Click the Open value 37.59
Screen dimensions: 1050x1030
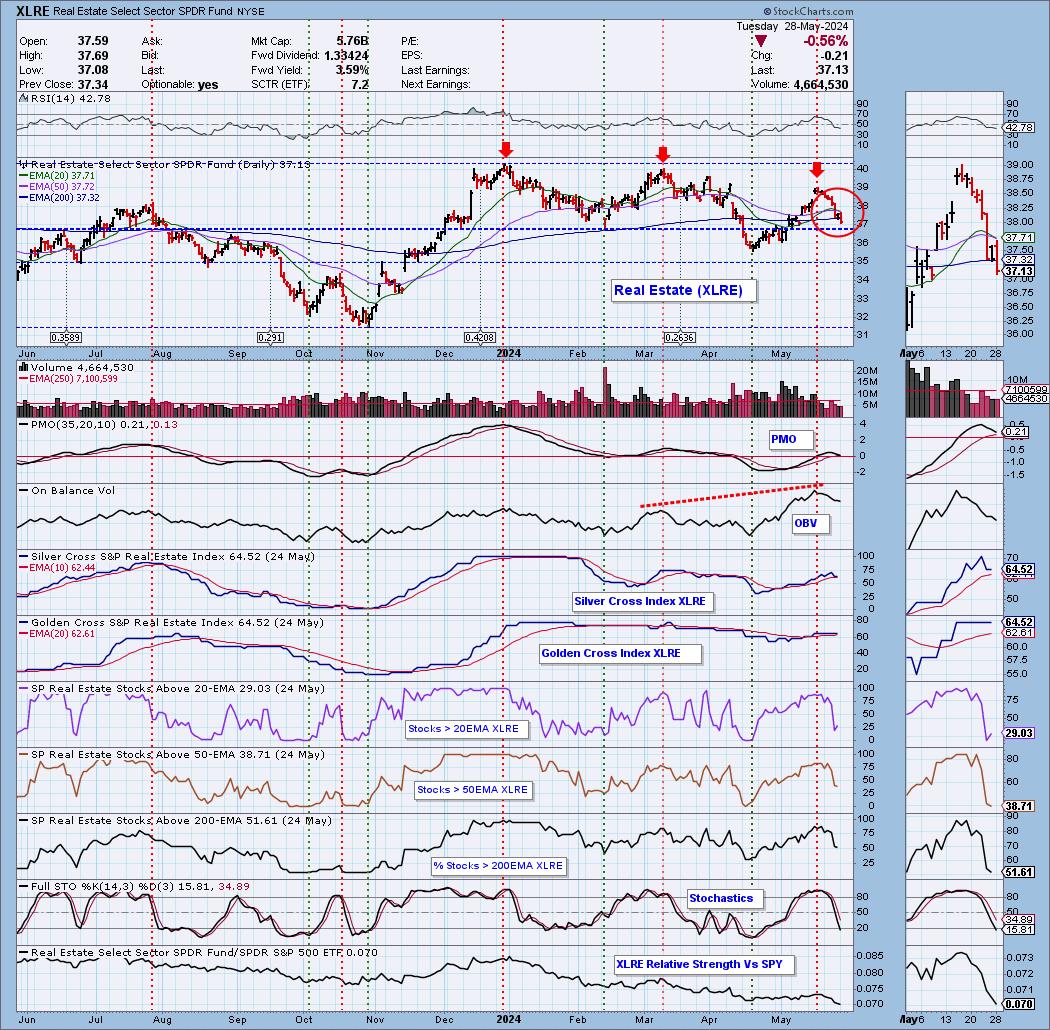[93, 41]
